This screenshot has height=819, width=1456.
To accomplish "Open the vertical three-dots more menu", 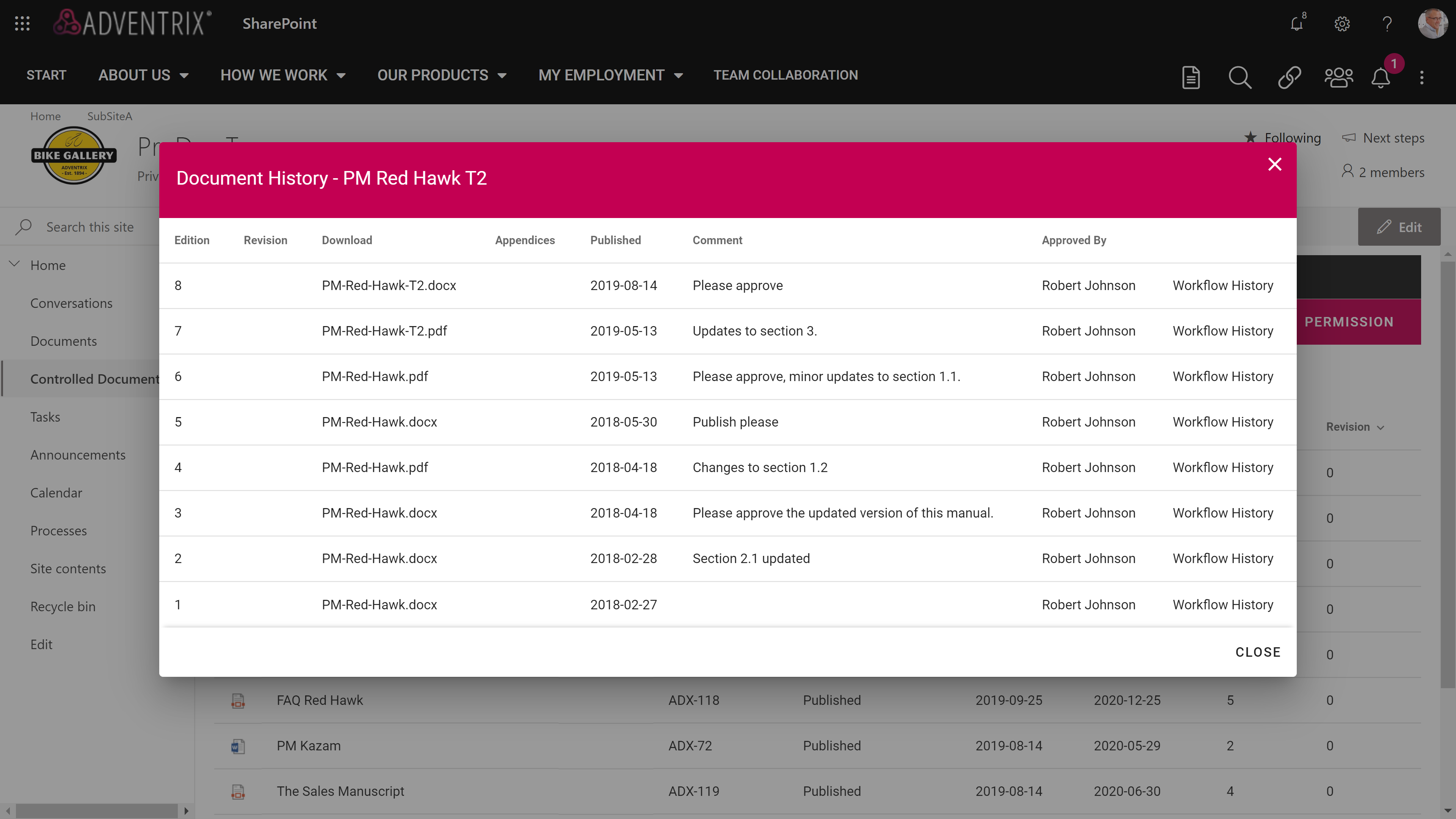I will click(1421, 77).
